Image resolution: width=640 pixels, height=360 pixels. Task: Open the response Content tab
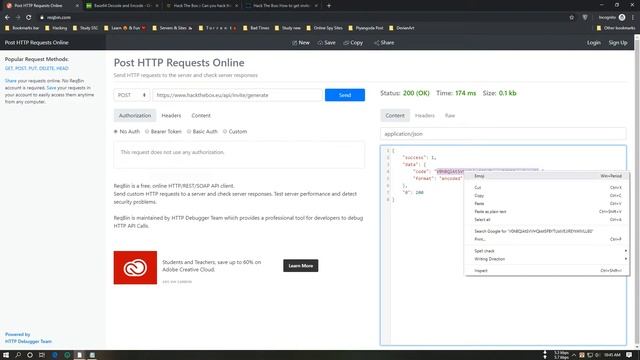pos(395,116)
